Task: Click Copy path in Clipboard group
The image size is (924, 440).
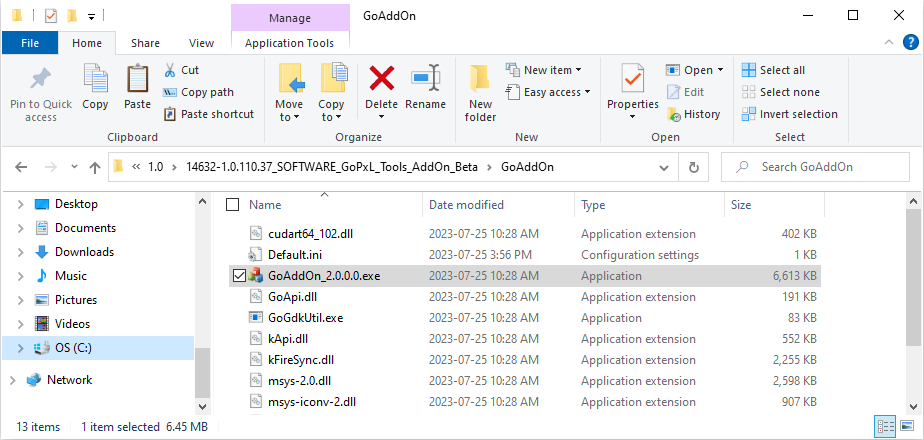Action: [198, 92]
